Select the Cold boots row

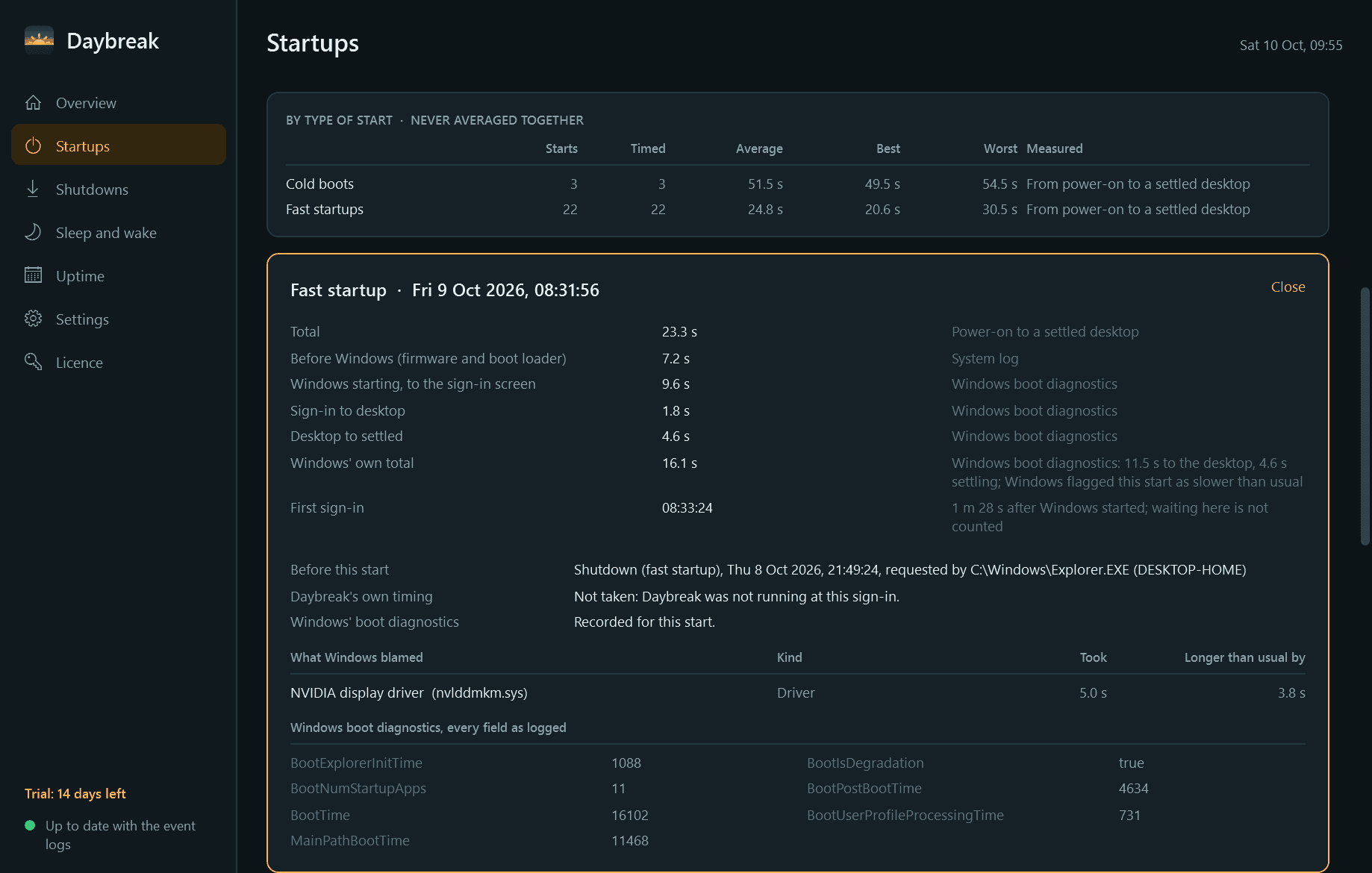pyautogui.click(x=797, y=184)
